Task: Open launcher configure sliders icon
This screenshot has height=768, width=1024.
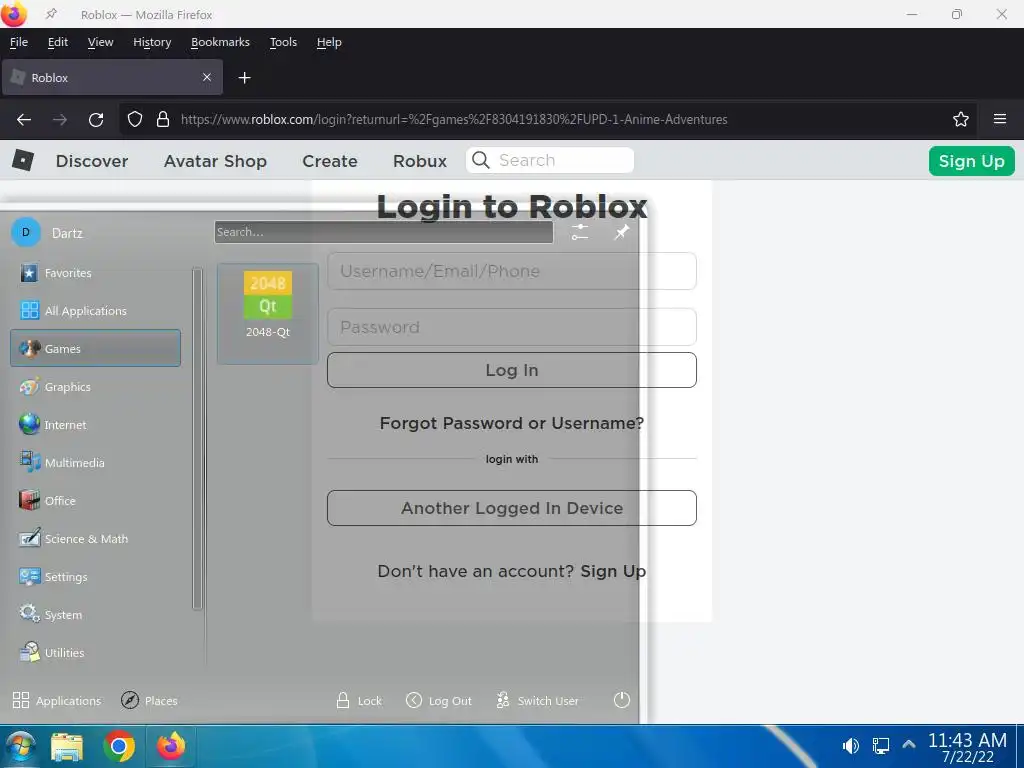Action: 580,232
